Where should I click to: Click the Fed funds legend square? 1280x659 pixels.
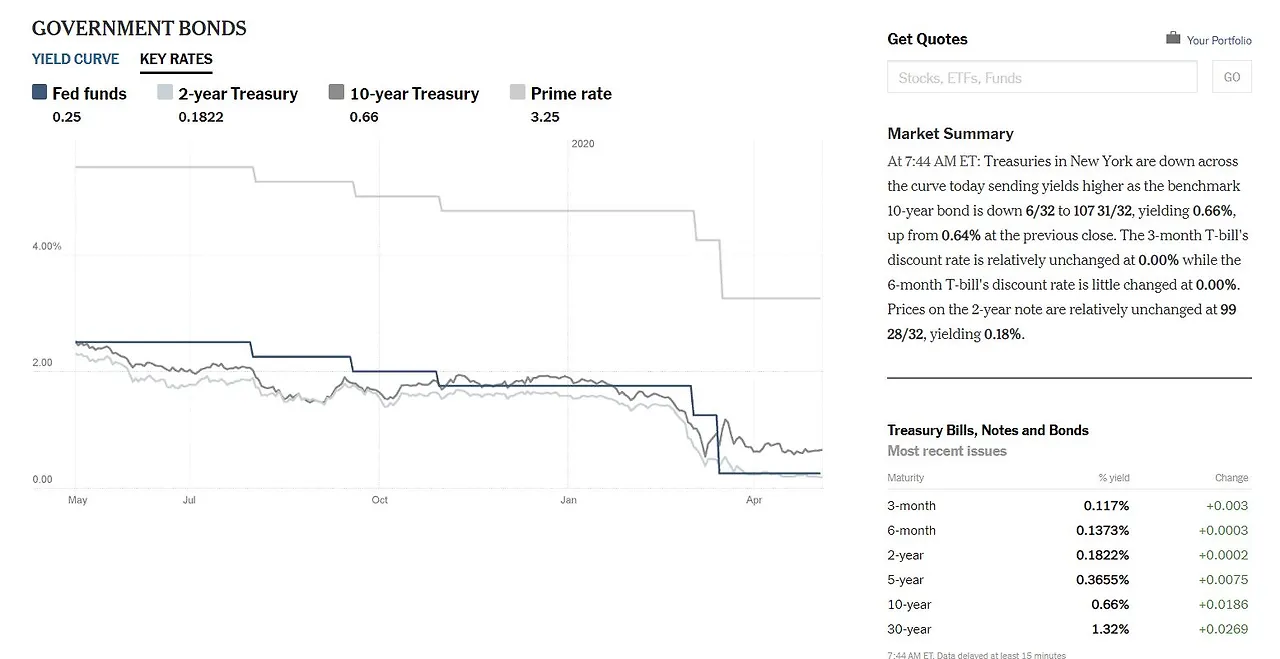38,92
